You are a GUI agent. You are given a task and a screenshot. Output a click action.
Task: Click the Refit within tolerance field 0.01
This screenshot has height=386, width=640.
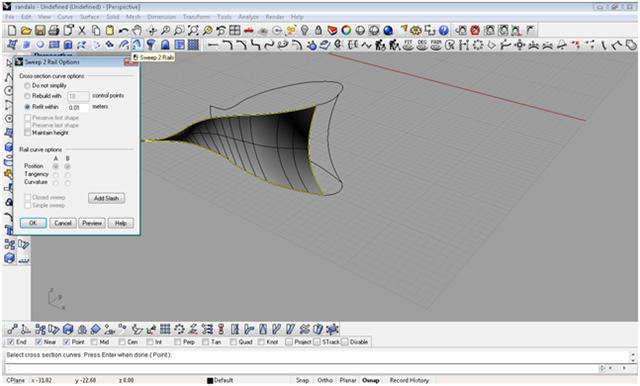[x=78, y=108]
